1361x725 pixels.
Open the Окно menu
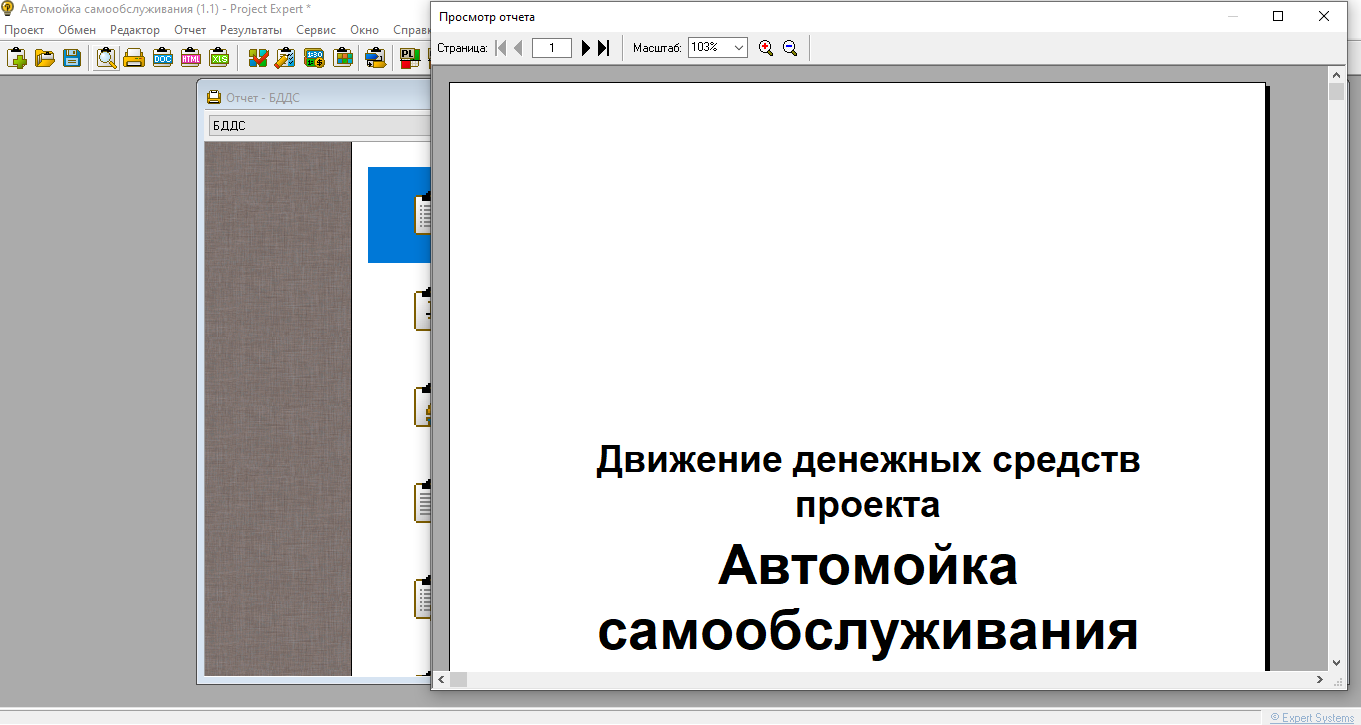click(365, 30)
